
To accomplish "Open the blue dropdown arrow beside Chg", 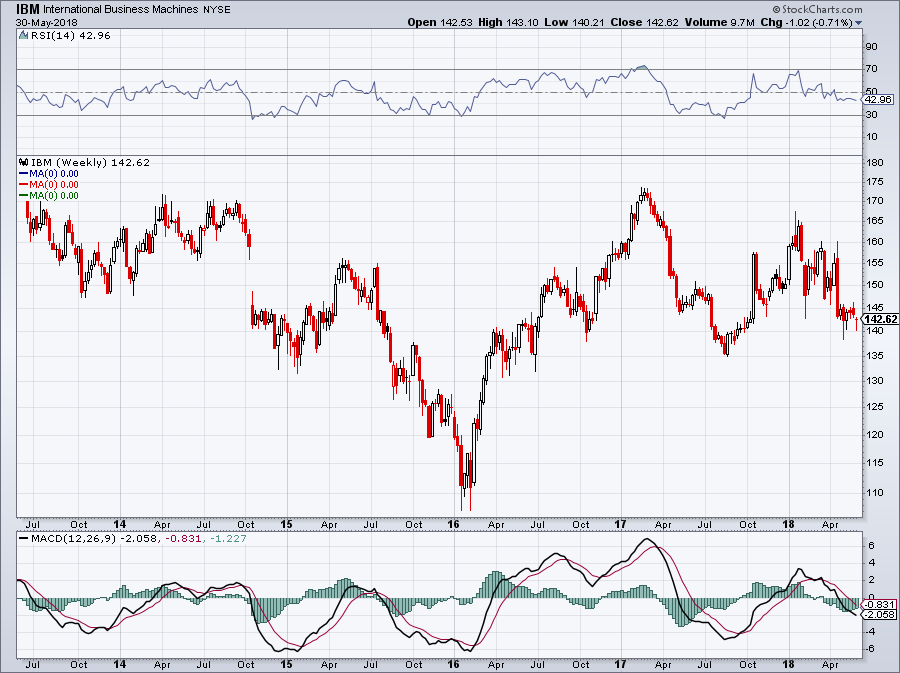I will click(859, 23).
